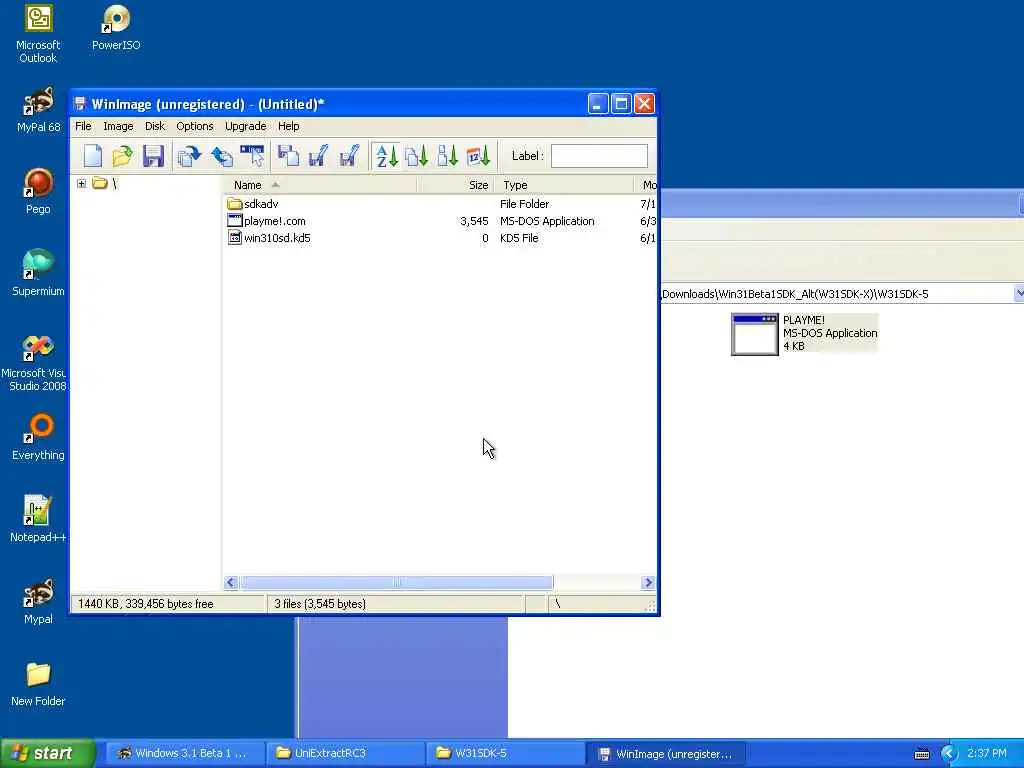Viewport: 1024px width, 768px height.
Task: Click the Open image folder icon
Action: coord(123,156)
